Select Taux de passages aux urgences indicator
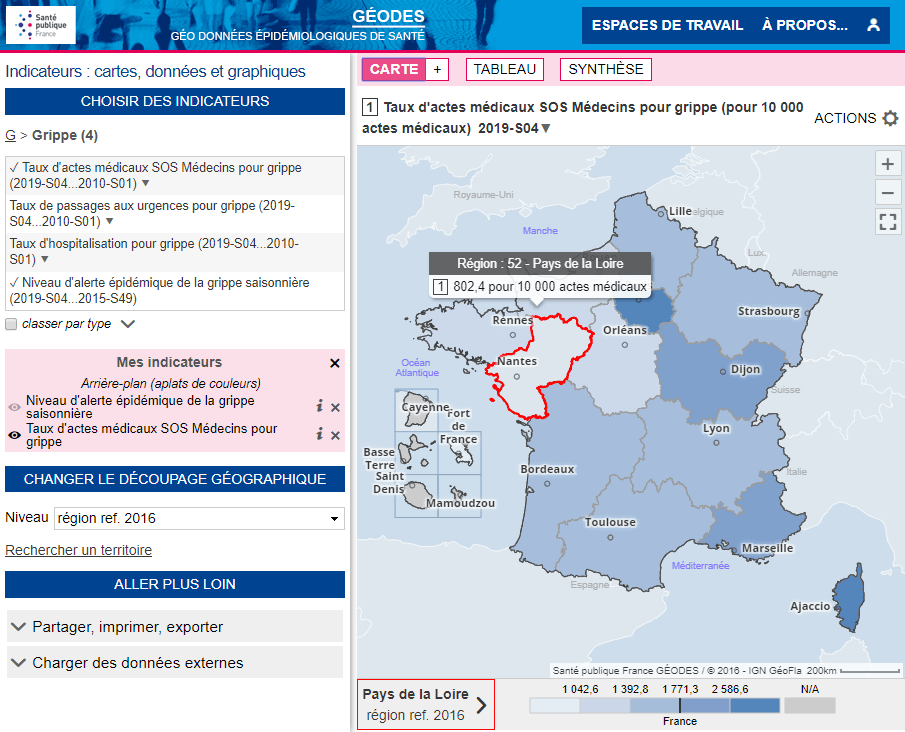This screenshot has width=905, height=732. [152, 214]
